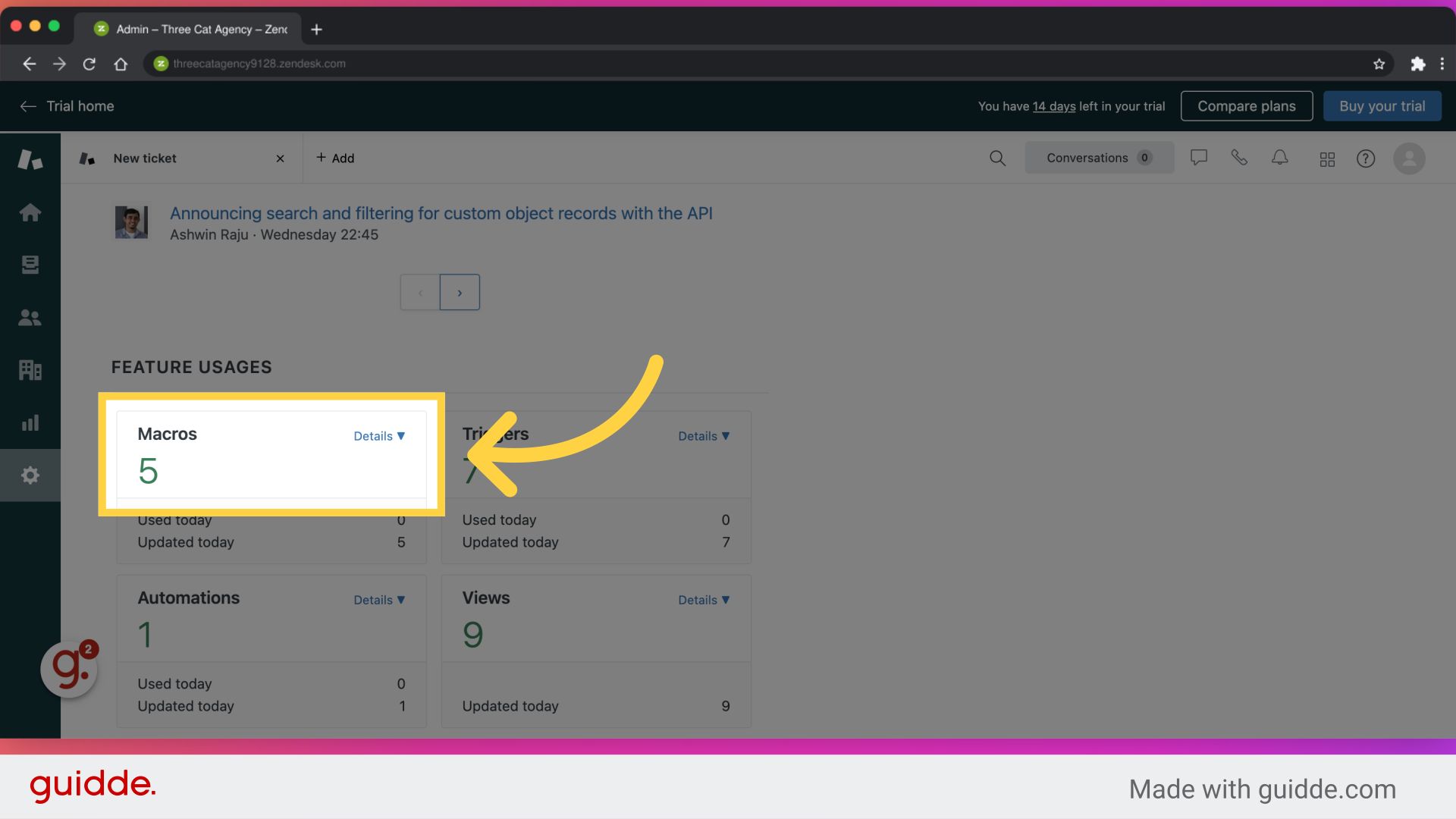Expand the Views Details dropdown
Screen dimensions: 1456x819
click(703, 600)
